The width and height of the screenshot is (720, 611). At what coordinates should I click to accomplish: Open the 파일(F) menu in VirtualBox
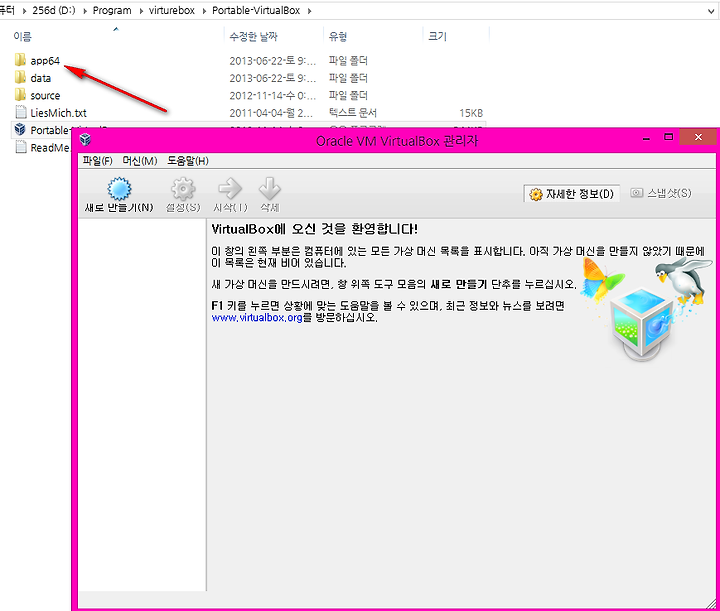point(97,161)
